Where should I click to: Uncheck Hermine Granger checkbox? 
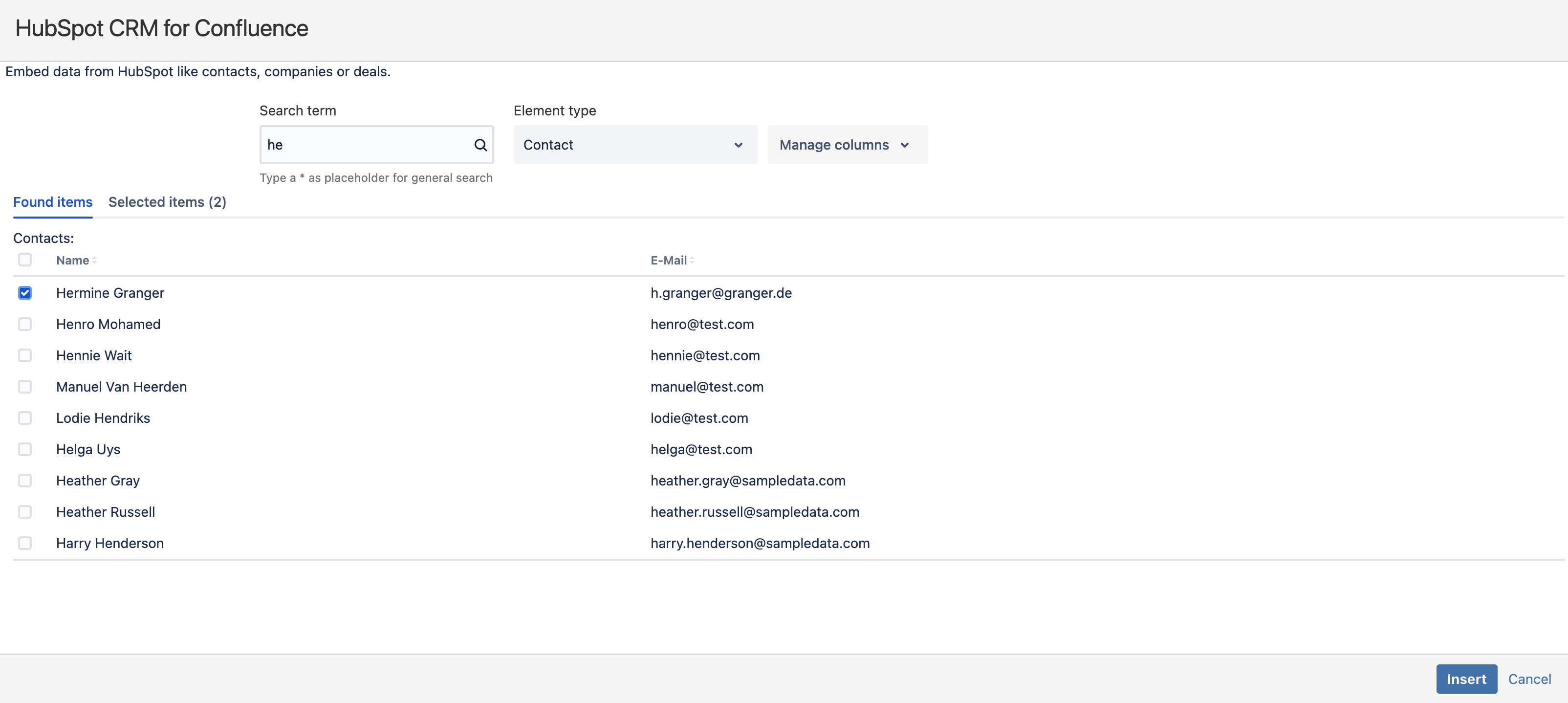click(x=25, y=293)
